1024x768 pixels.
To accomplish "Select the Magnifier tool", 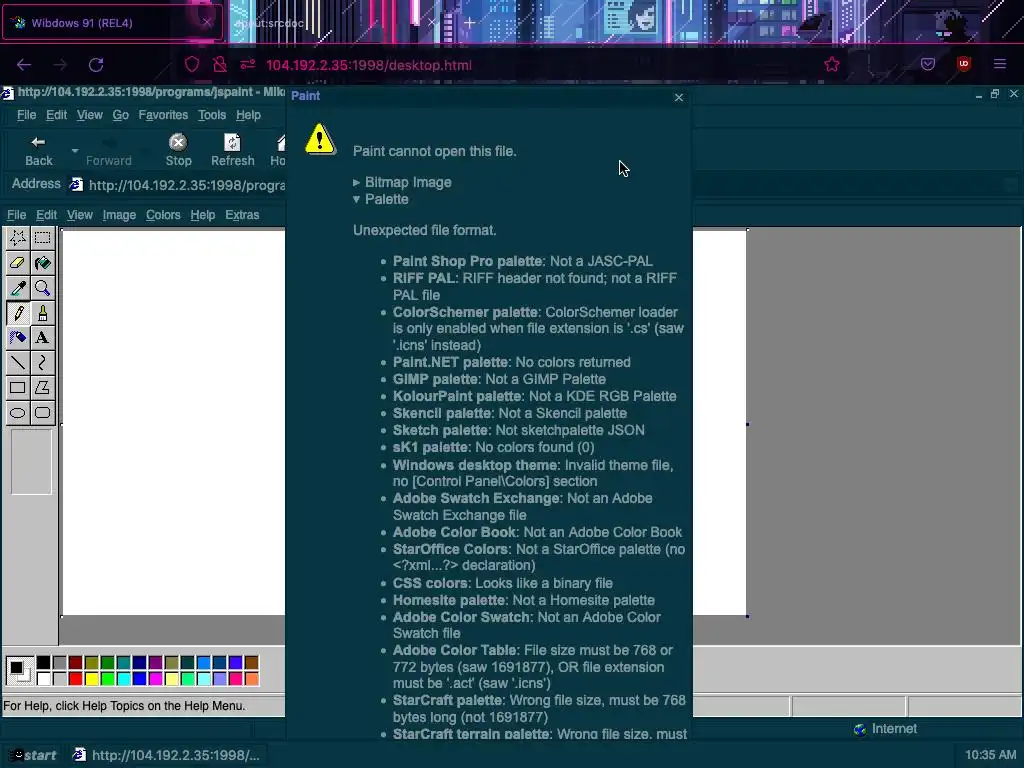I will tap(42, 288).
